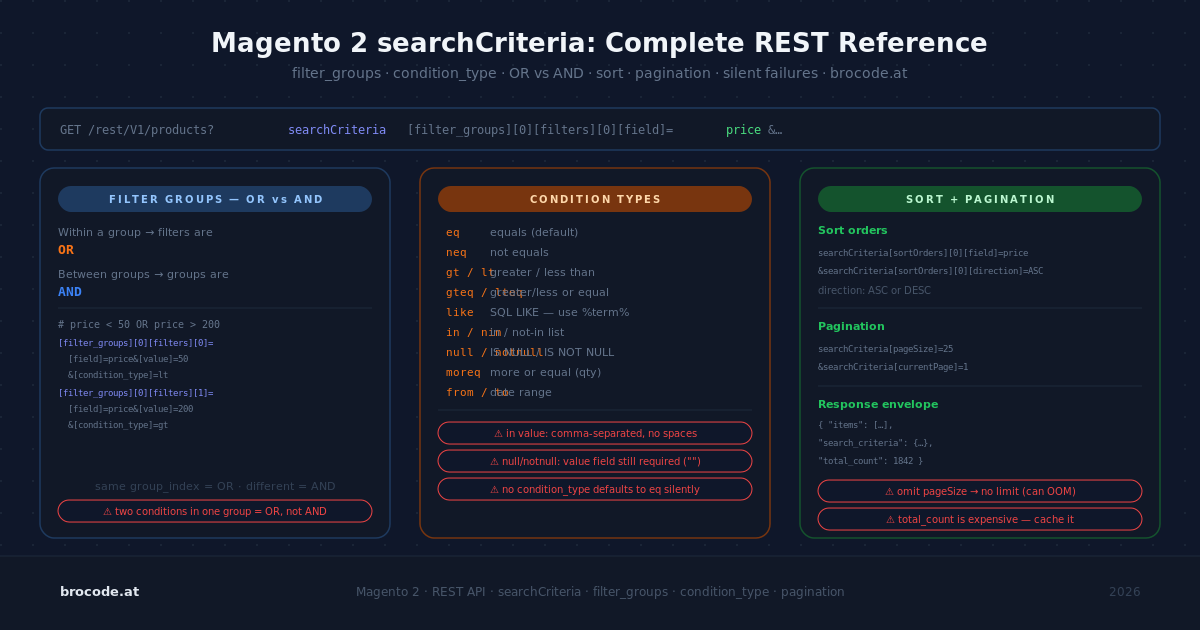The height and width of the screenshot is (630, 1200).
Task: Click the subtitle line starting 'filter_groups · condition_type'
Action: click(599, 73)
